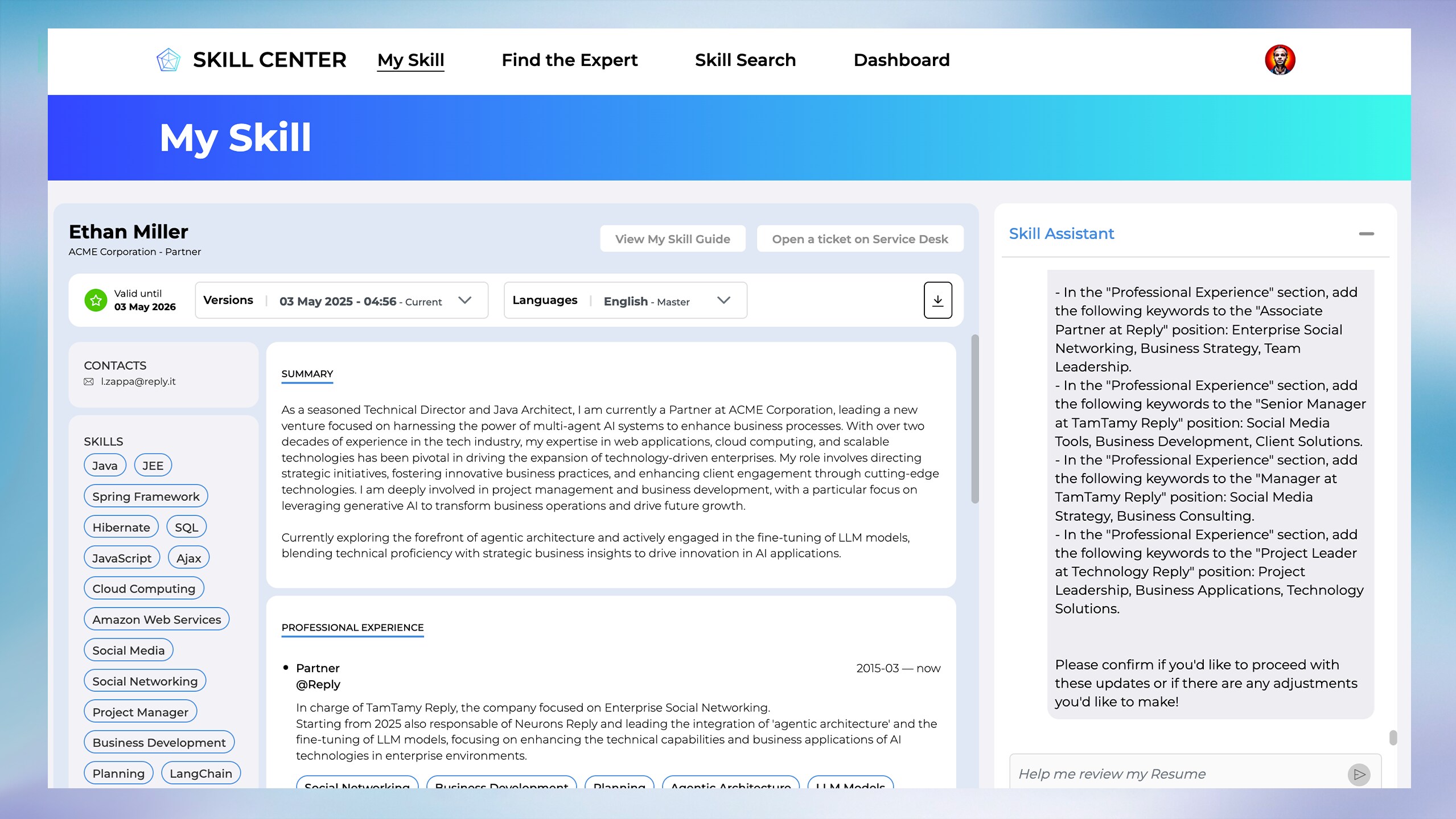This screenshot has height=819, width=1456.
Task: Click the main resume vertical scrollbar
Action: pos(974,419)
